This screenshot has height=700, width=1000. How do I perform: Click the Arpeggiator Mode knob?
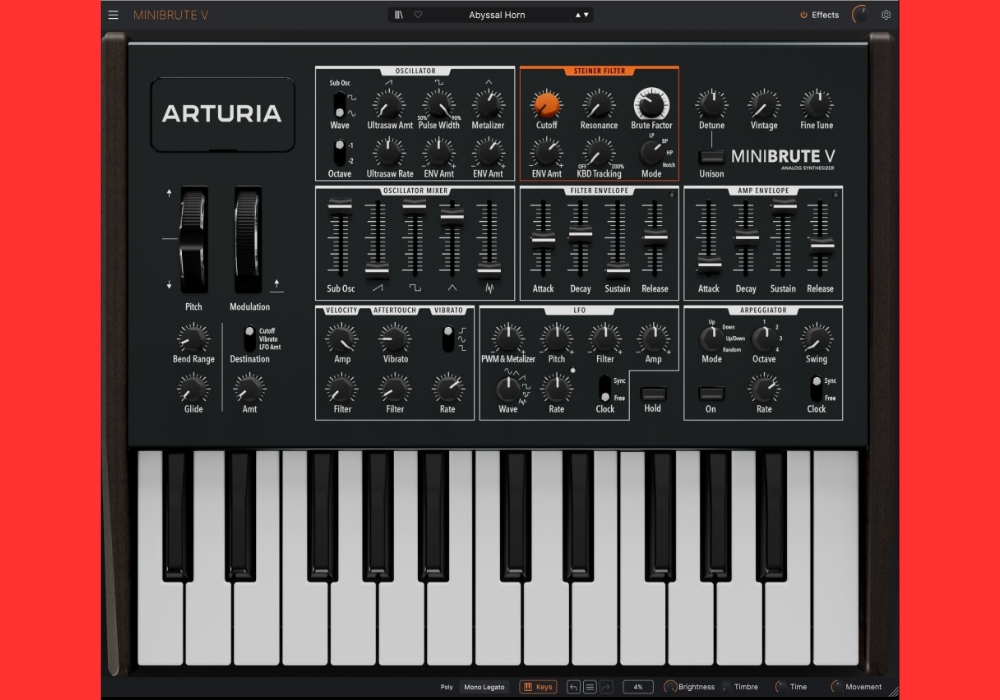tap(711, 339)
